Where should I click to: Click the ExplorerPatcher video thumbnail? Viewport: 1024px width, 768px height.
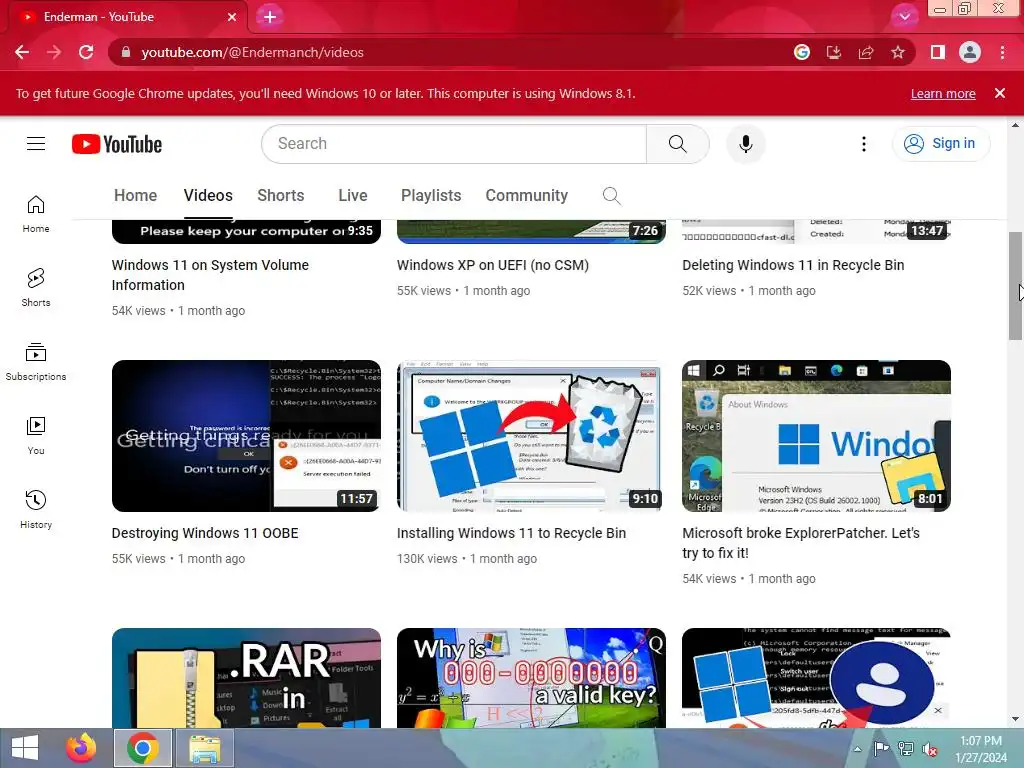(x=816, y=436)
